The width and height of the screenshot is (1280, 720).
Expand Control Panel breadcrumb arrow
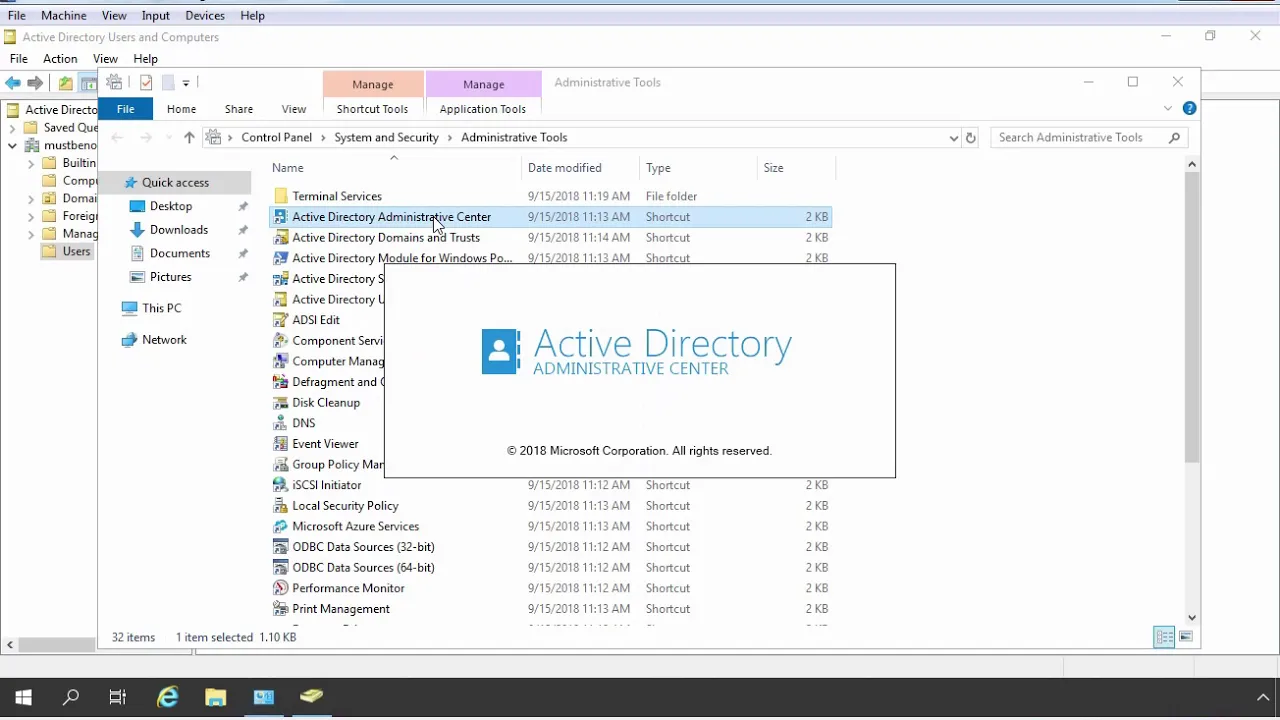point(323,138)
